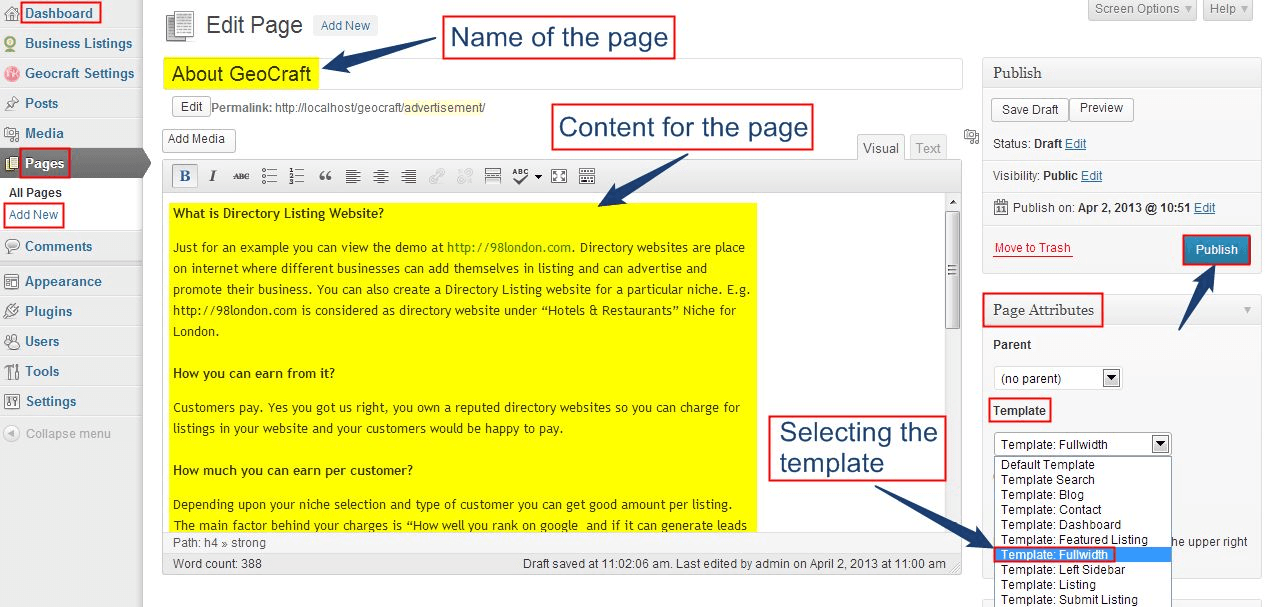1269x607 pixels.
Task: Enter distraction-free fullscreen mode
Action: pyautogui.click(x=559, y=176)
